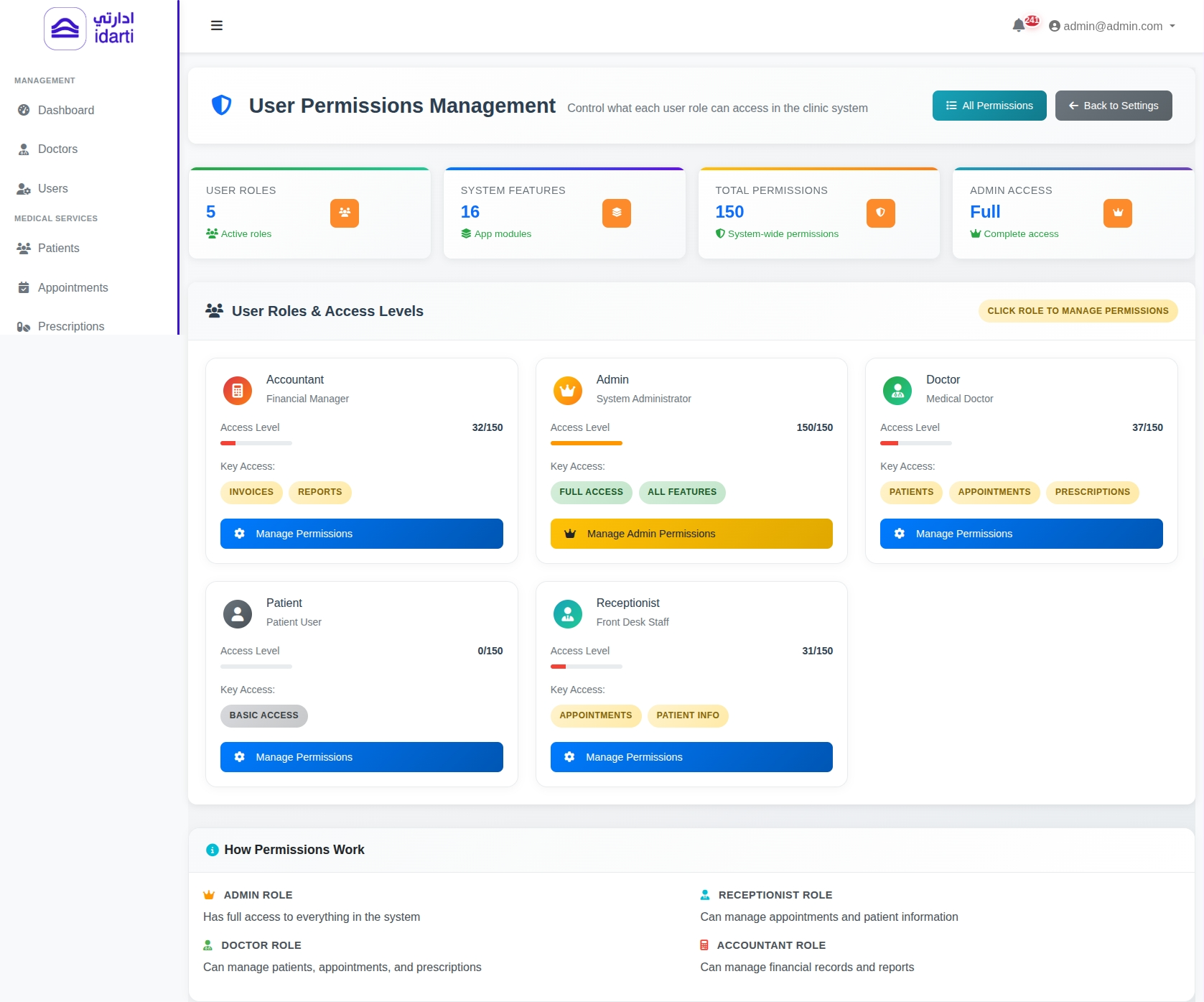
Task: Open Dashboard from the sidebar
Action: click(65, 110)
